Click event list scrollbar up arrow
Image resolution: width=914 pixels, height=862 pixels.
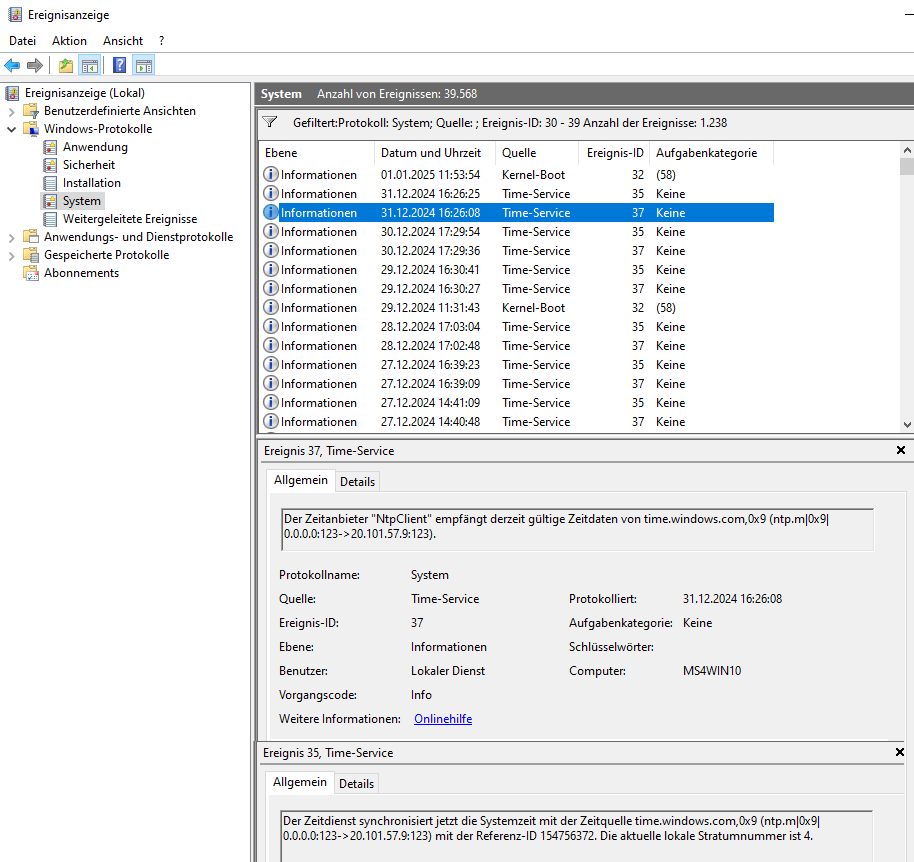907,150
